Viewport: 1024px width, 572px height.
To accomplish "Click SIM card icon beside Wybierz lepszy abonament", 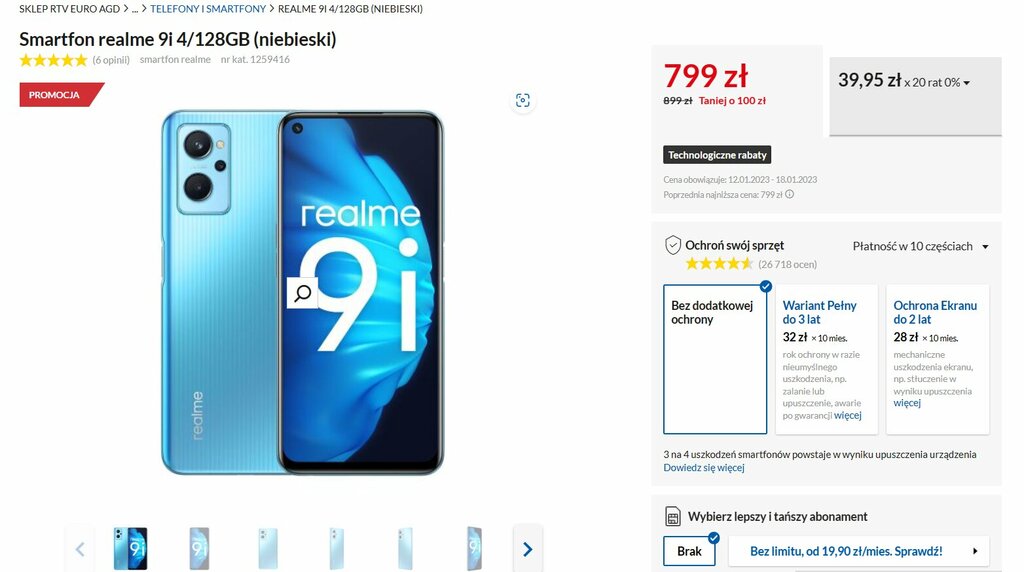I will pyautogui.click(x=673, y=516).
